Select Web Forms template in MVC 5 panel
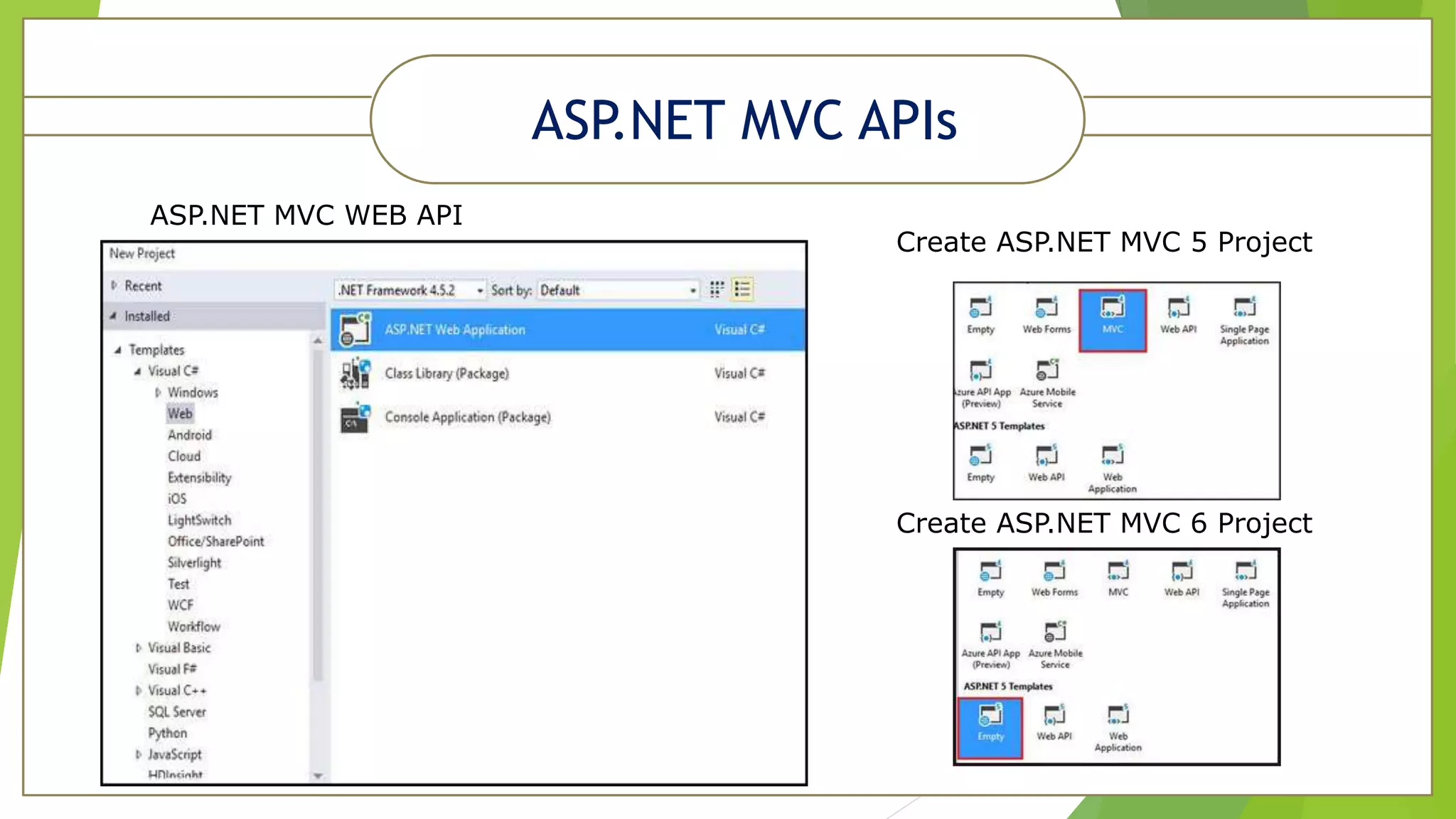This screenshot has width=1456, height=819. click(1046, 316)
